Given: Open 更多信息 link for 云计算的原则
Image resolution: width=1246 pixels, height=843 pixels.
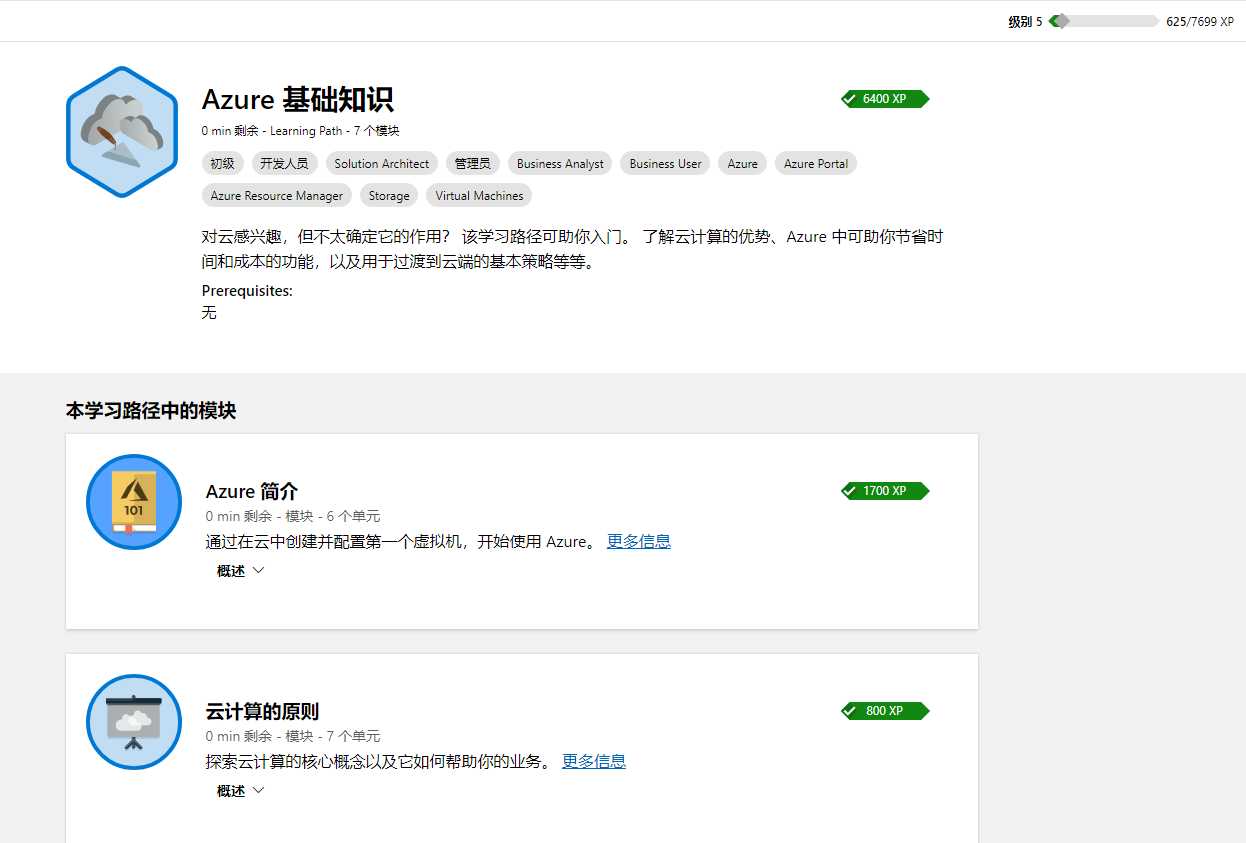Looking at the screenshot, I should tap(594, 761).
